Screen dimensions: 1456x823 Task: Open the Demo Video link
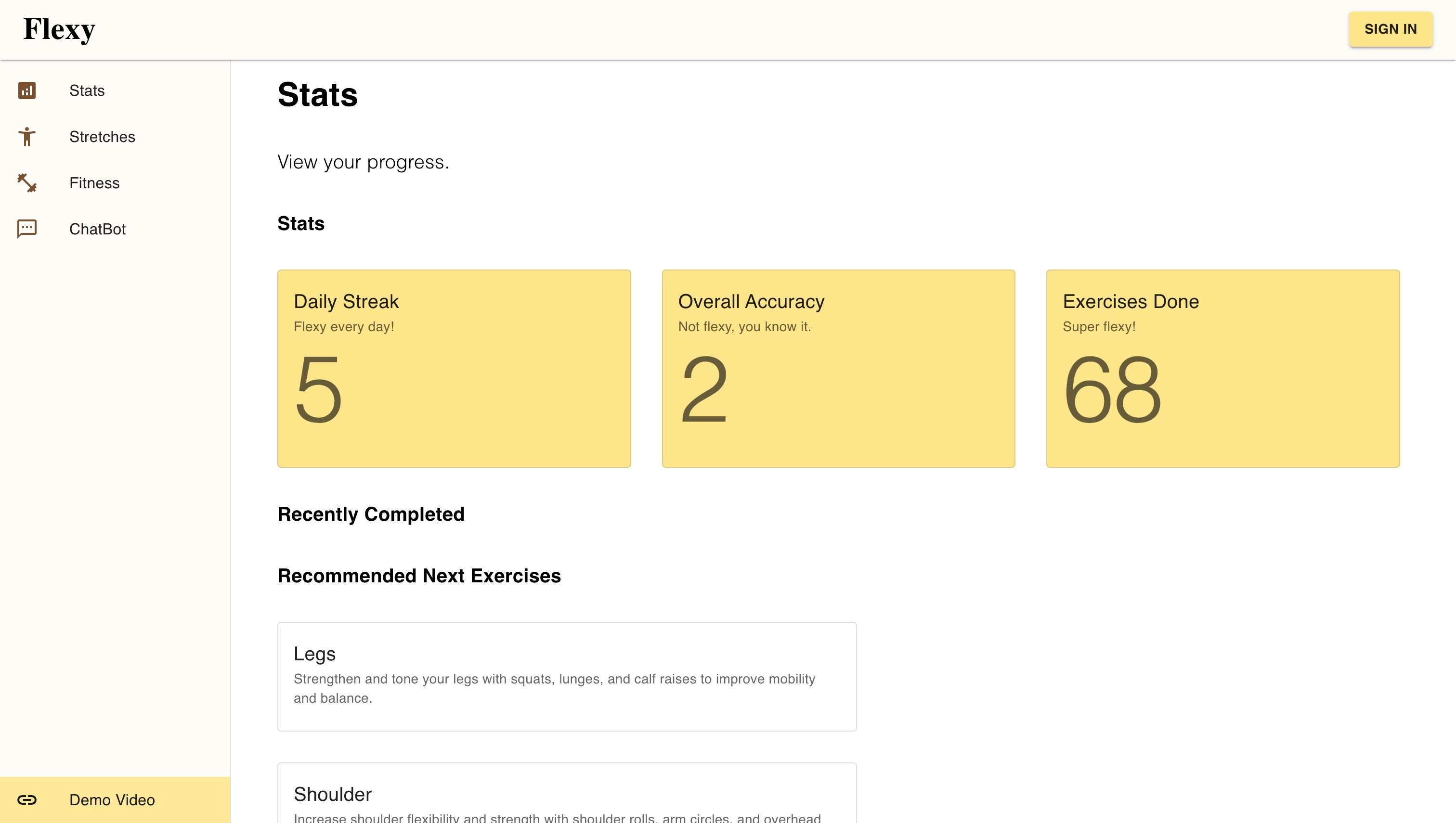click(x=112, y=800)
